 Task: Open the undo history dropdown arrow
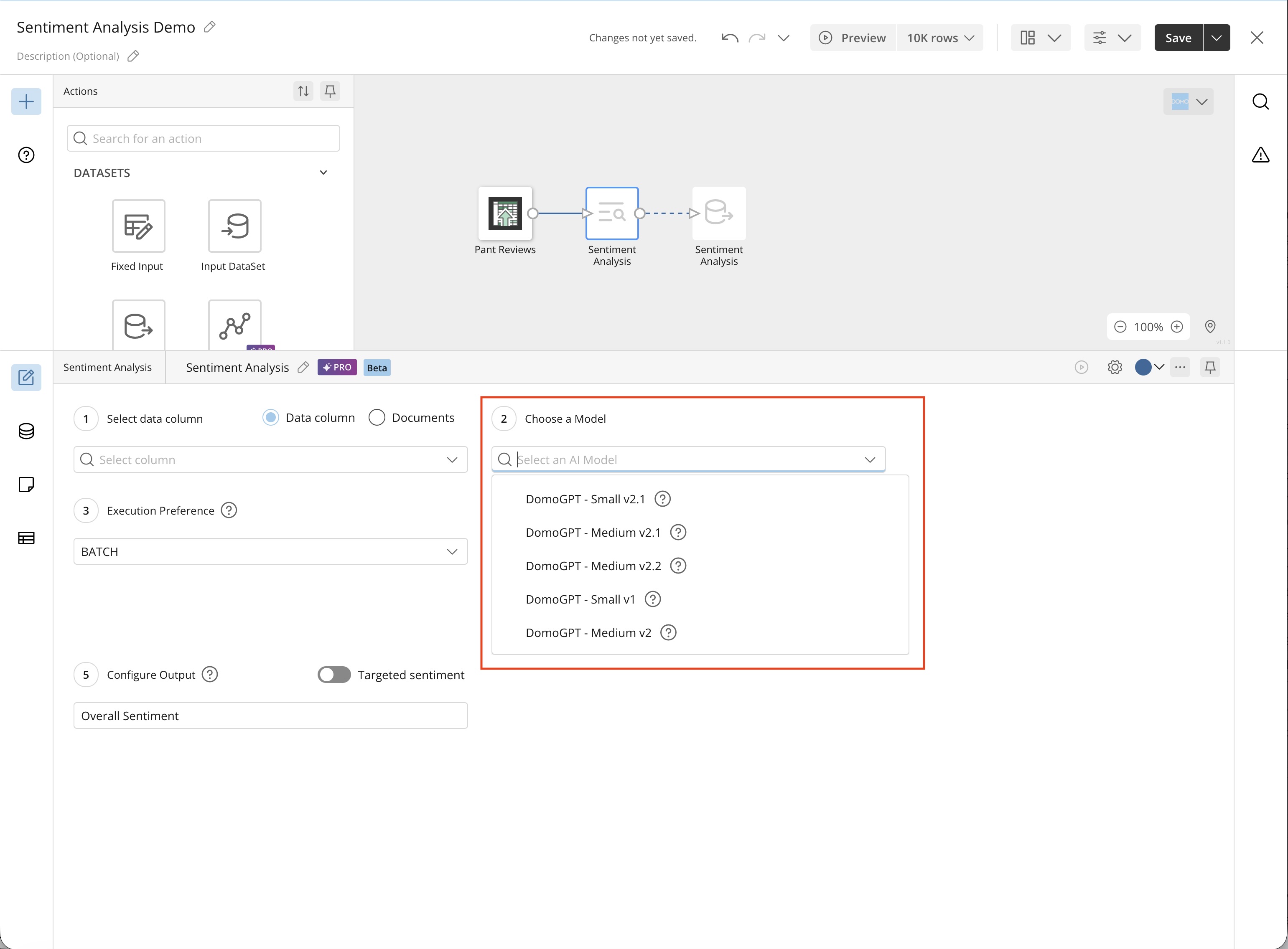click(x=784, y=38)
